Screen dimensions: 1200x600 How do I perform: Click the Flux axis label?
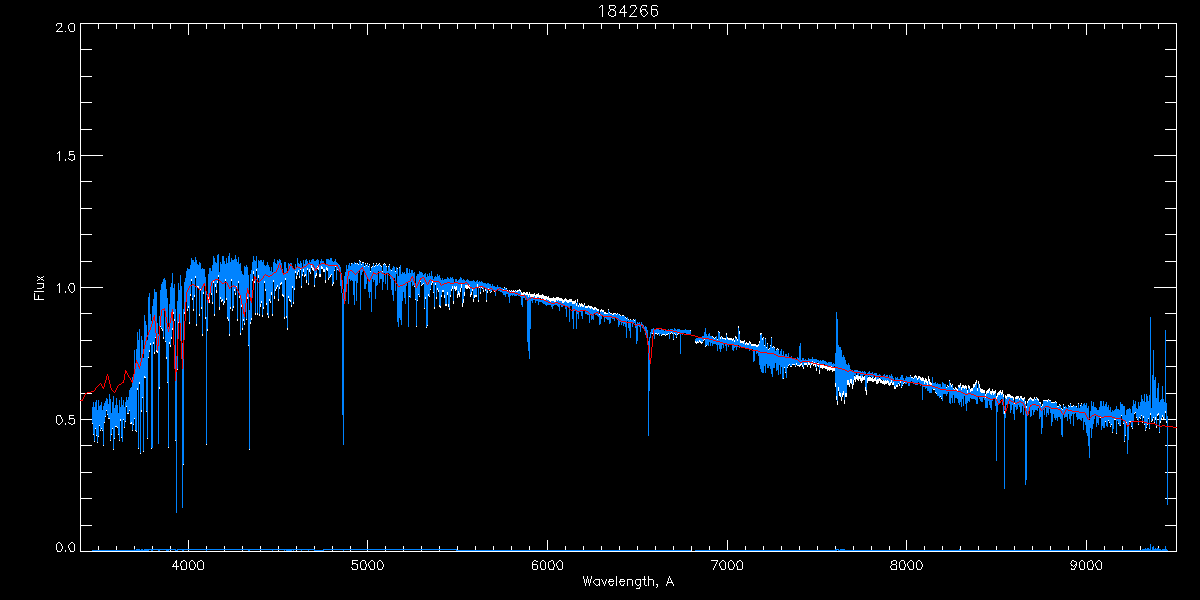(x=40, y=288)
